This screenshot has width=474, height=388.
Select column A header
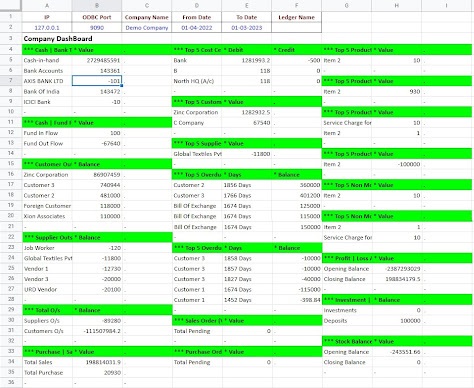click(47, 5)
